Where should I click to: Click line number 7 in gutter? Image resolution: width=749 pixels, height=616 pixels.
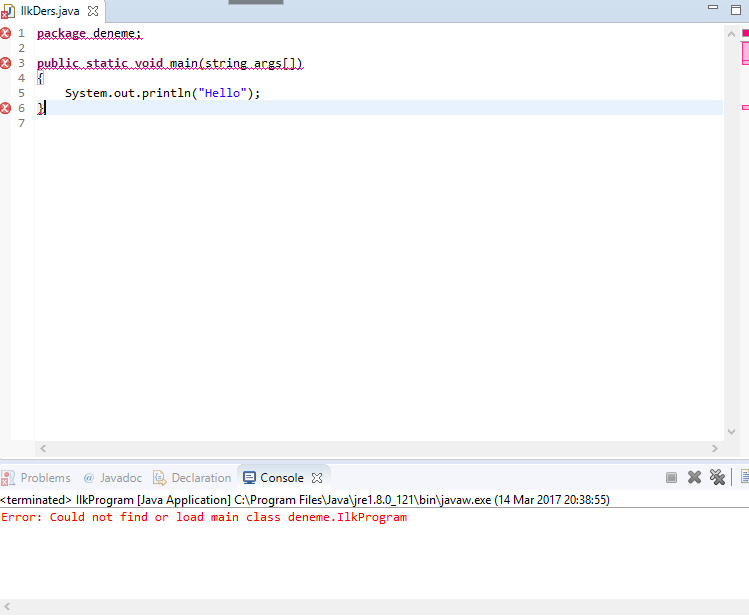[21, 123]
